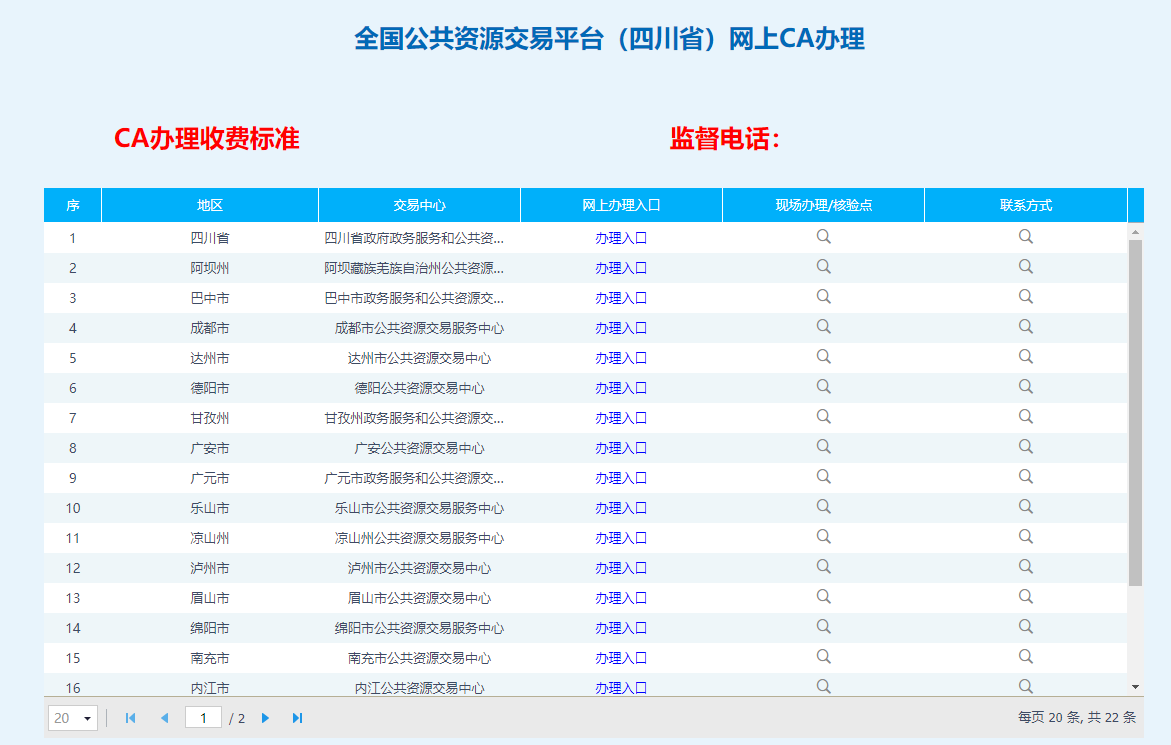
Task: Click the scrollbar down arrow in table
Action: (x=1135, y=686)
